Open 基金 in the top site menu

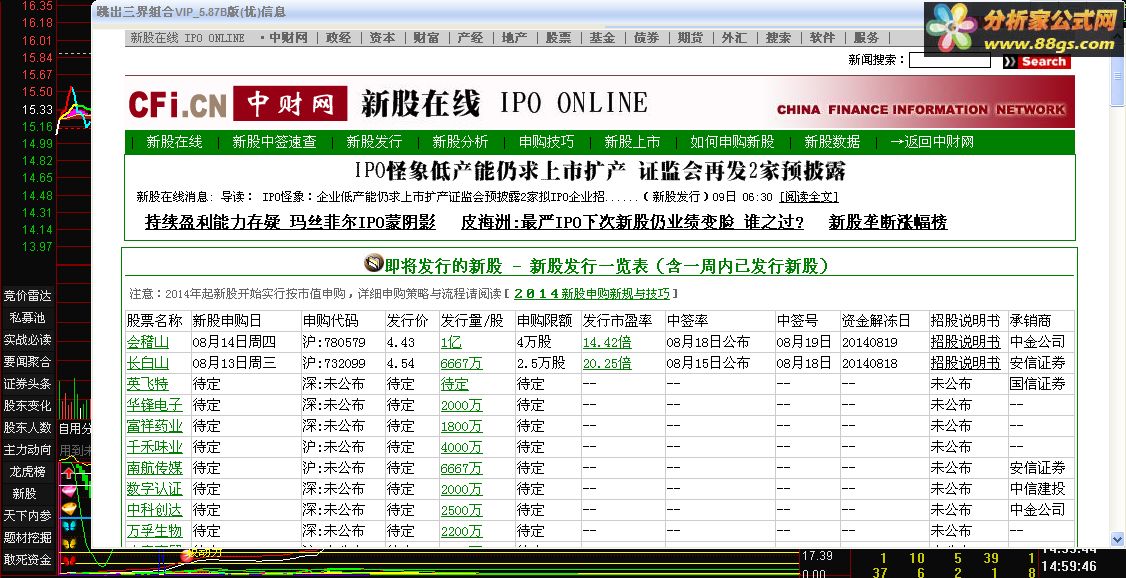602,38
